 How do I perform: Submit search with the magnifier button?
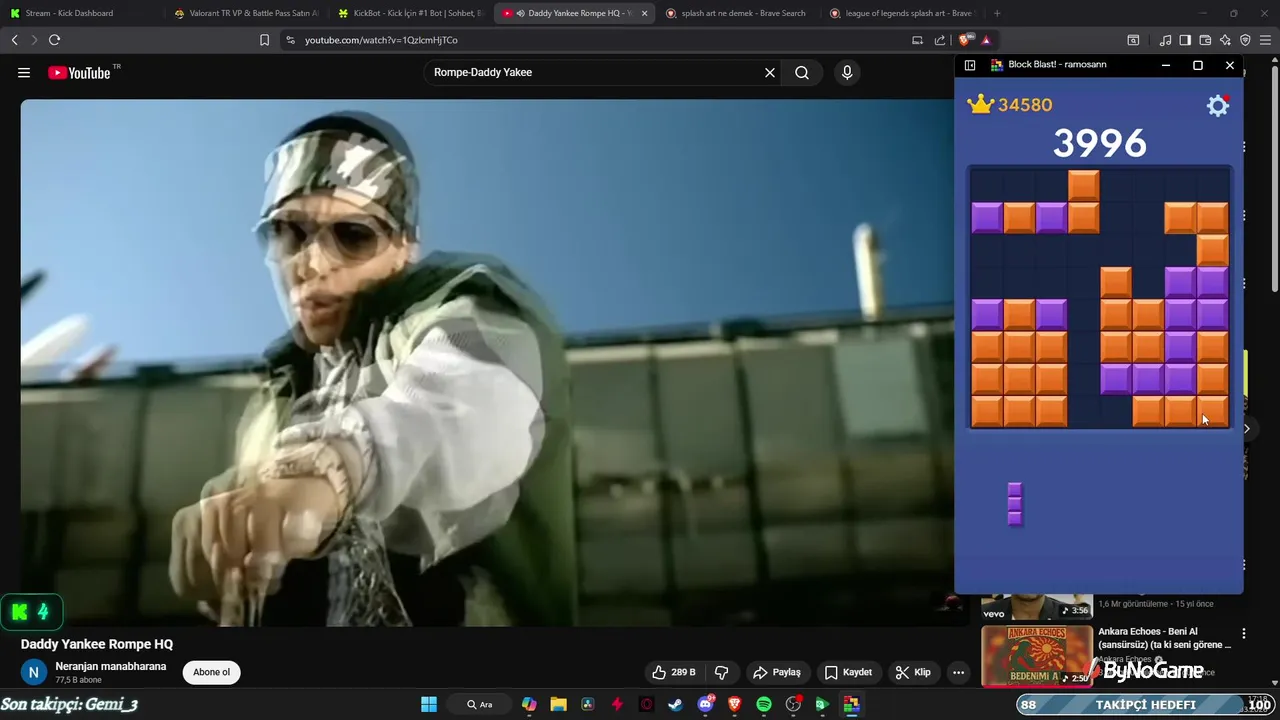802,72
